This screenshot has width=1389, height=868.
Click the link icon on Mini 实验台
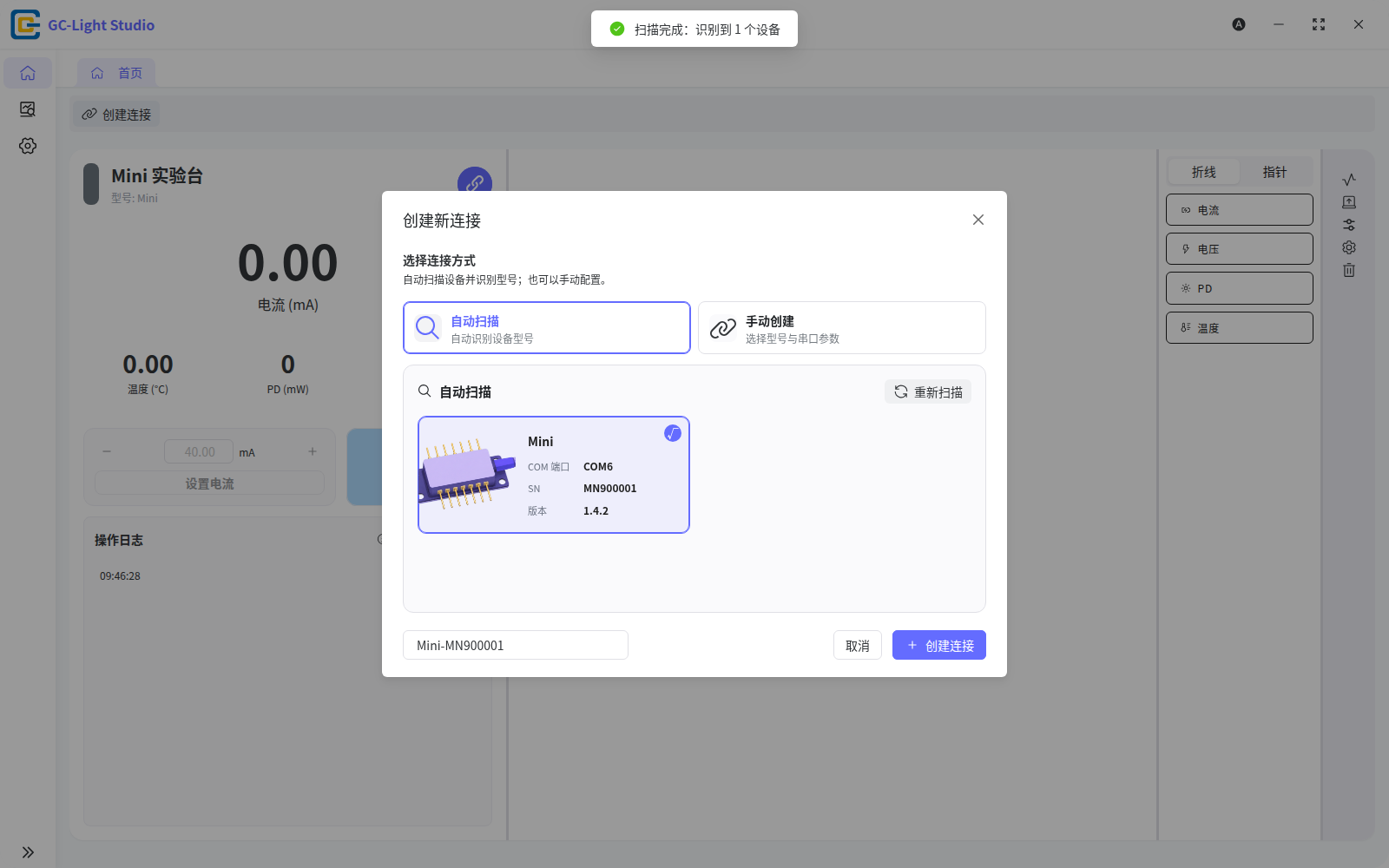(475, 183)
